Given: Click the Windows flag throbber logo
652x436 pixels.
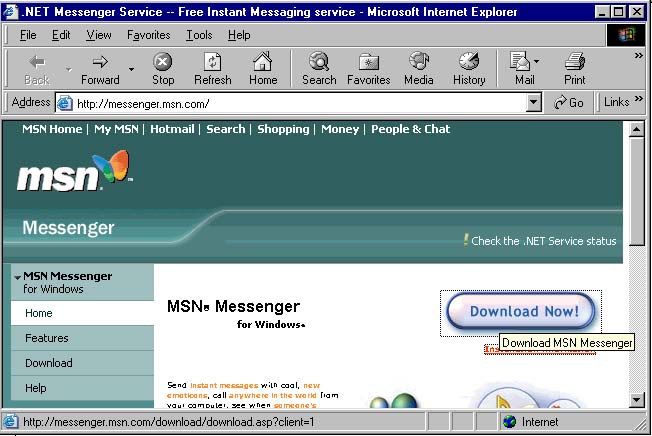Looking at the screenshot, I should [x=626, y=35].
